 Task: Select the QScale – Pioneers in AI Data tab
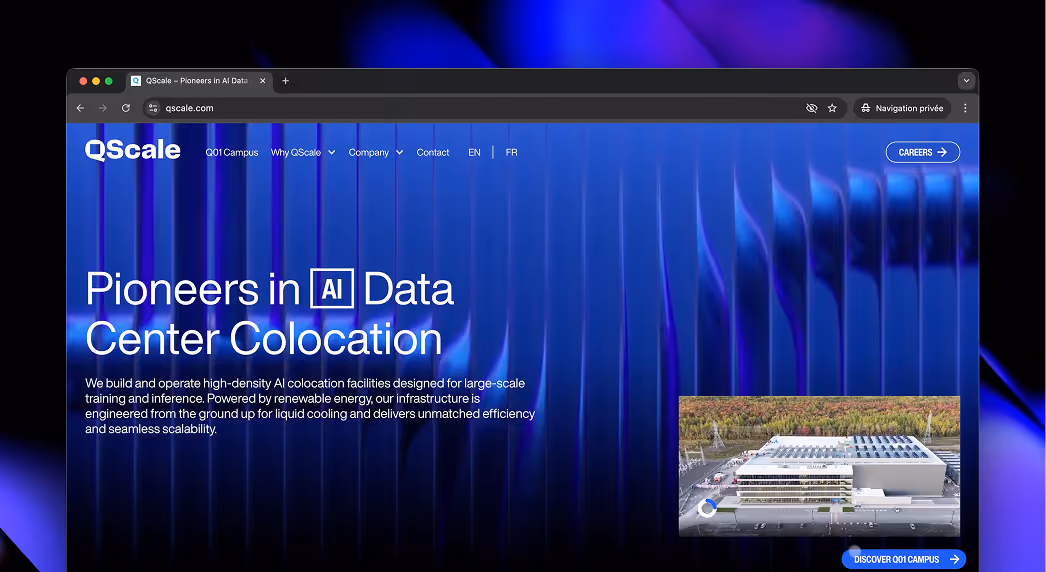201,81
